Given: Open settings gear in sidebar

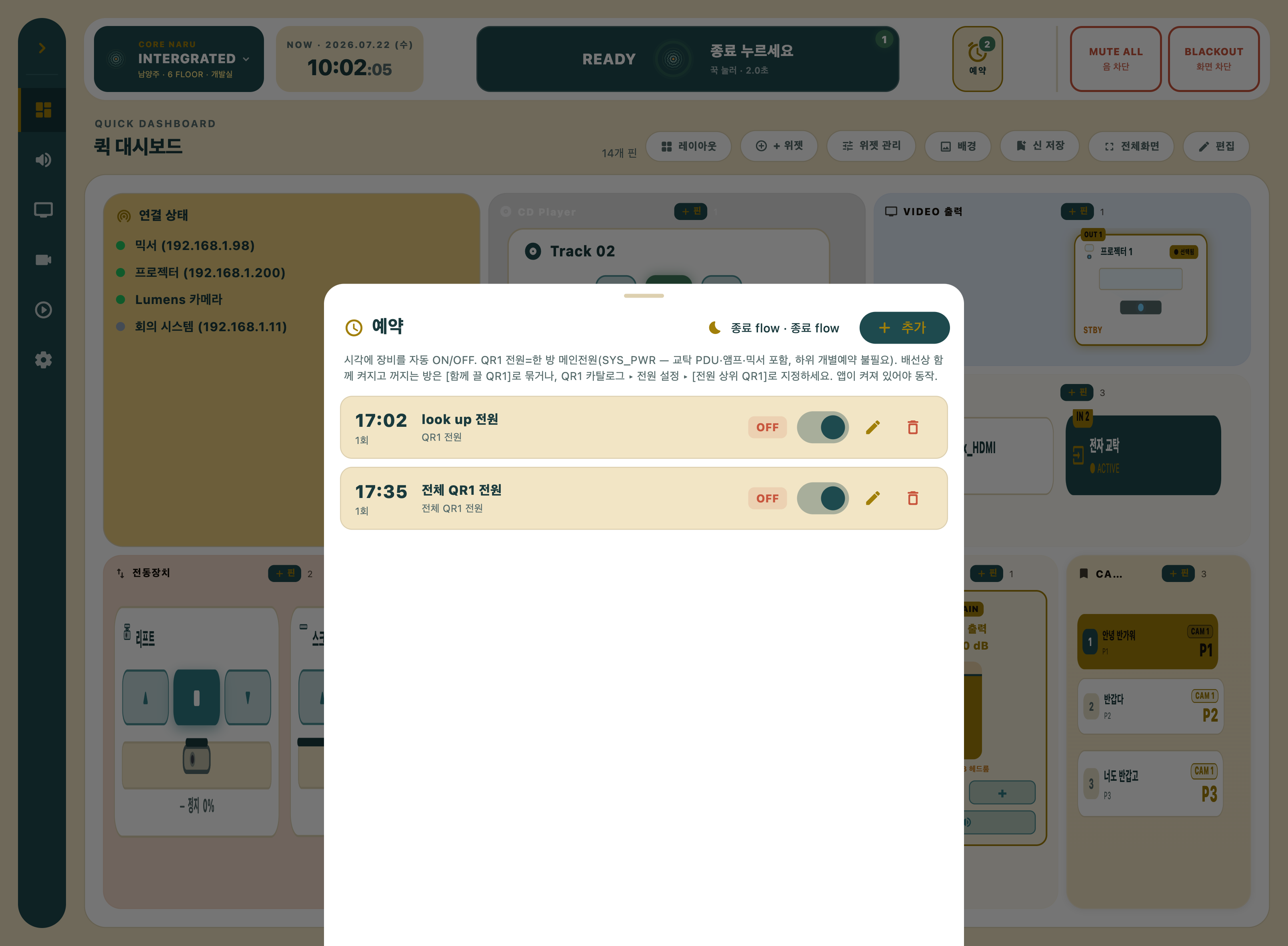Looking at the screenshot, I should tap(43, 360).
